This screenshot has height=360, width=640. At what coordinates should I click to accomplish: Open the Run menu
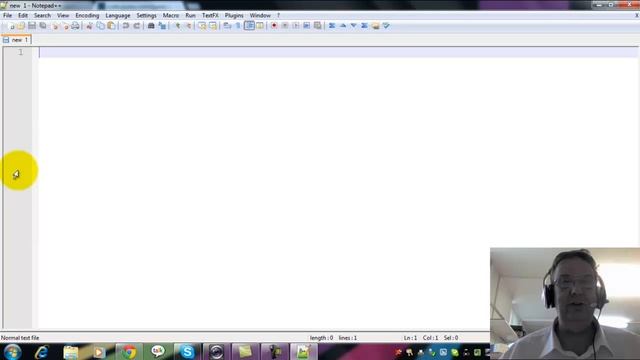coord(190,16)
